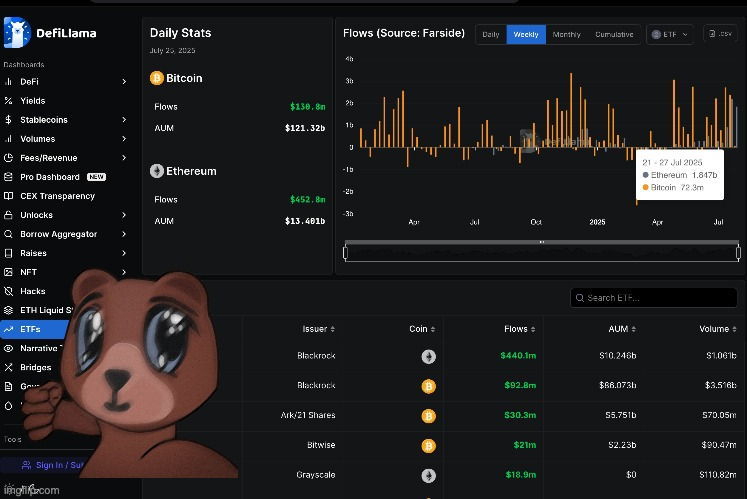Viewport: 747px width, 499px height.
Task: Click the Ethereum coin icon in Daily Stats
Action: pyautogui.click(x=157, y=171)
